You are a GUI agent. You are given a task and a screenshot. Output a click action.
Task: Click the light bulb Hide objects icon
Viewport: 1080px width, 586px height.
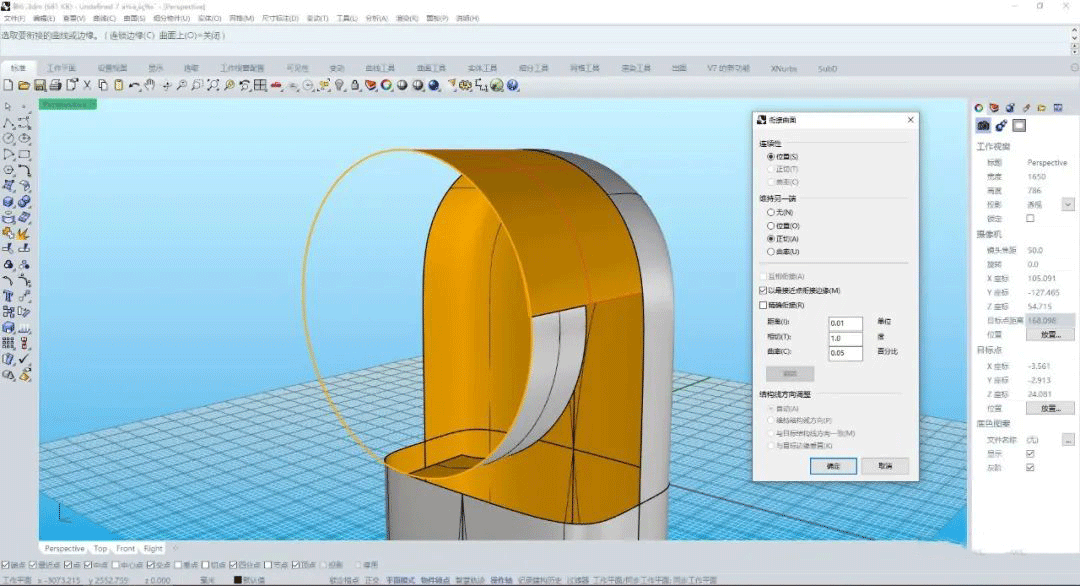340,85
